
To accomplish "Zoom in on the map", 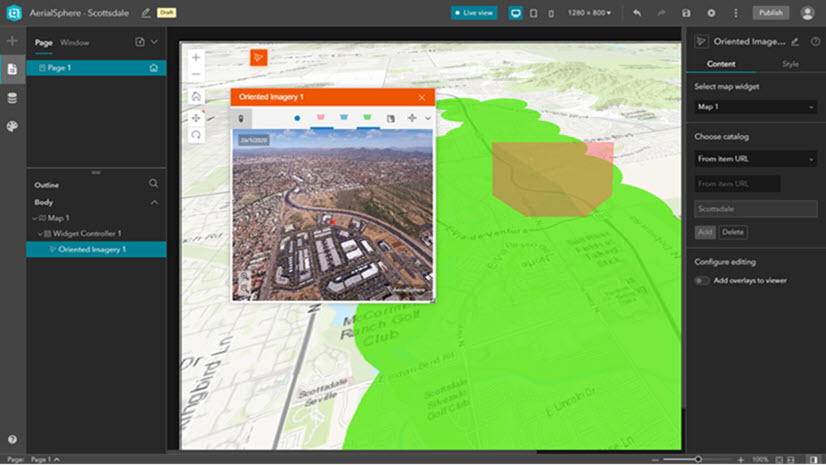I will click(x=196, y=57).
